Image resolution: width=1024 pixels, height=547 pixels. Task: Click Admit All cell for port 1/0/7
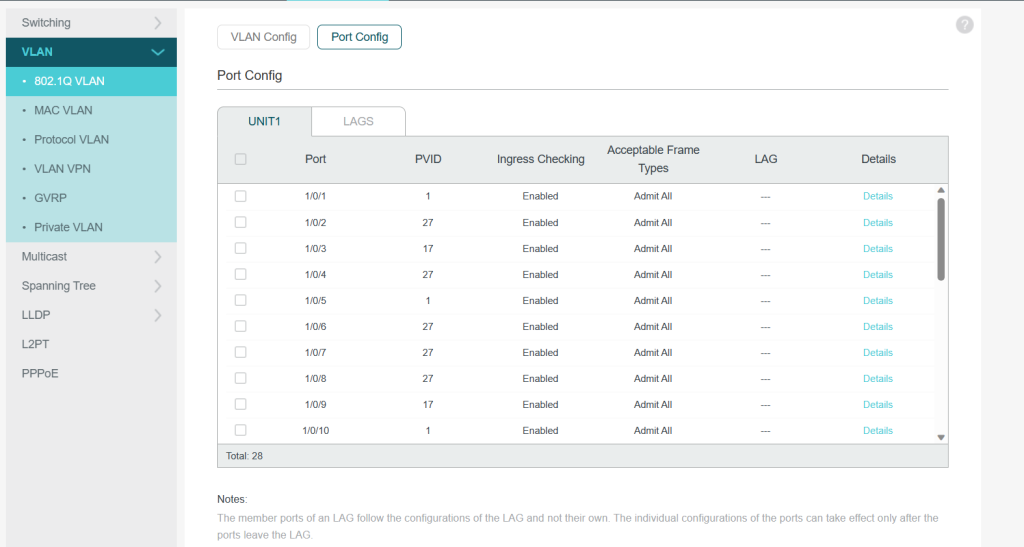[653, 352]
